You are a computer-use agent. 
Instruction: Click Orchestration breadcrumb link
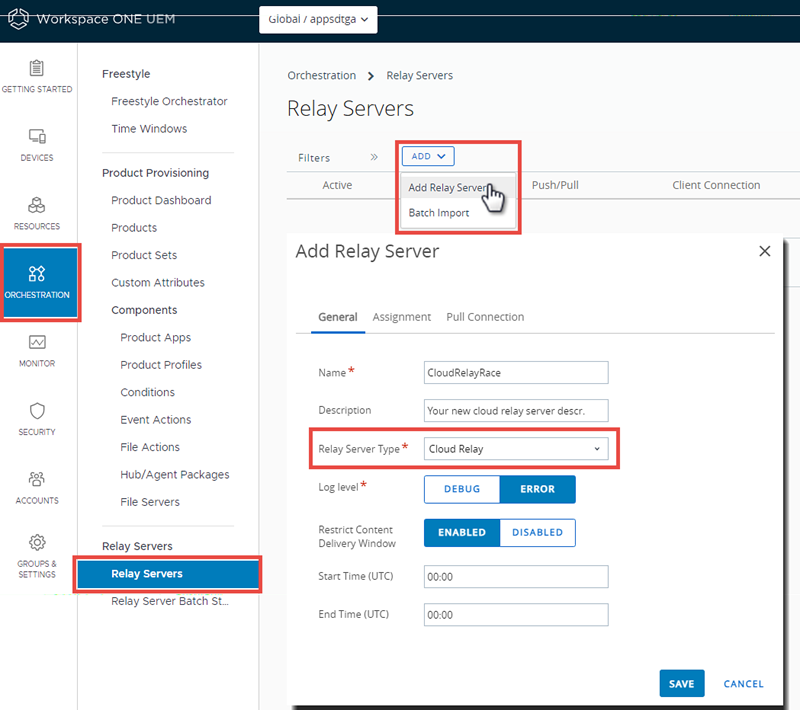click(x=321, y=75)
